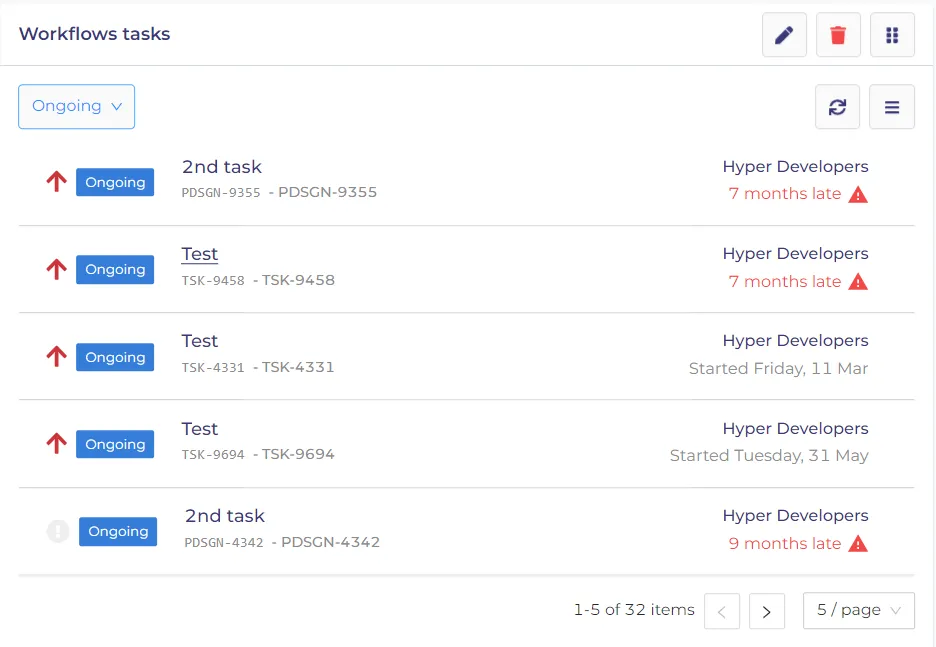Open the 2nd task titled PDSGN-4342
Viewport: 936px width, 647px height.
tap(224, 516)
